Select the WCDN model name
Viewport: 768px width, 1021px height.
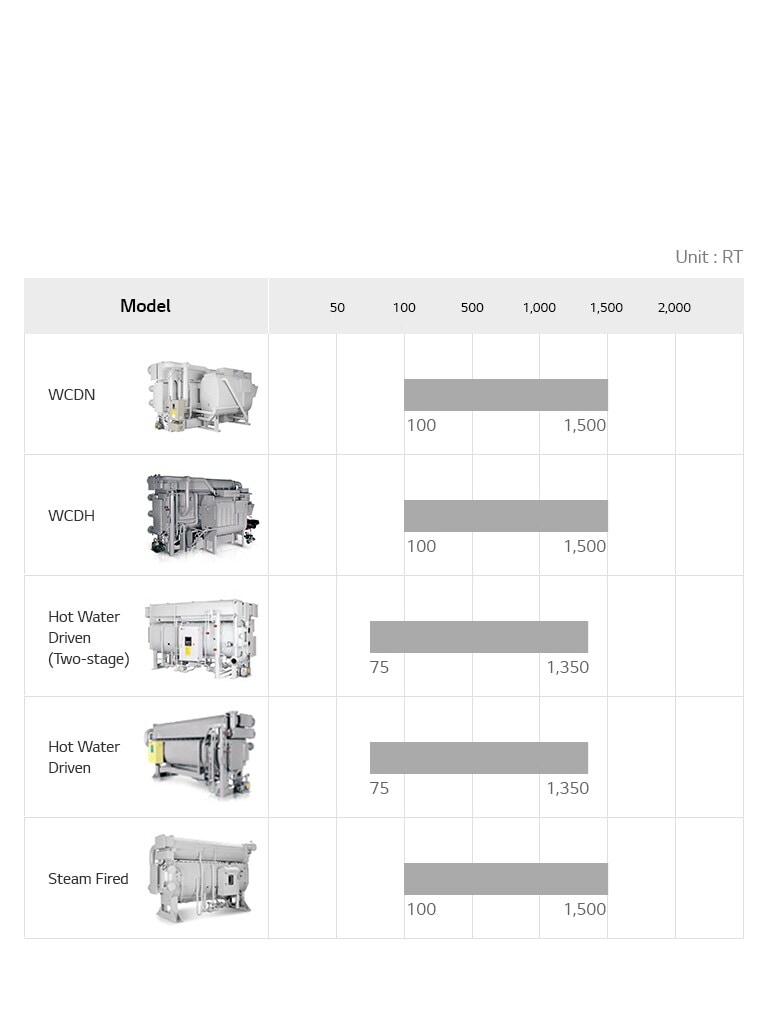tap(72, 395)
